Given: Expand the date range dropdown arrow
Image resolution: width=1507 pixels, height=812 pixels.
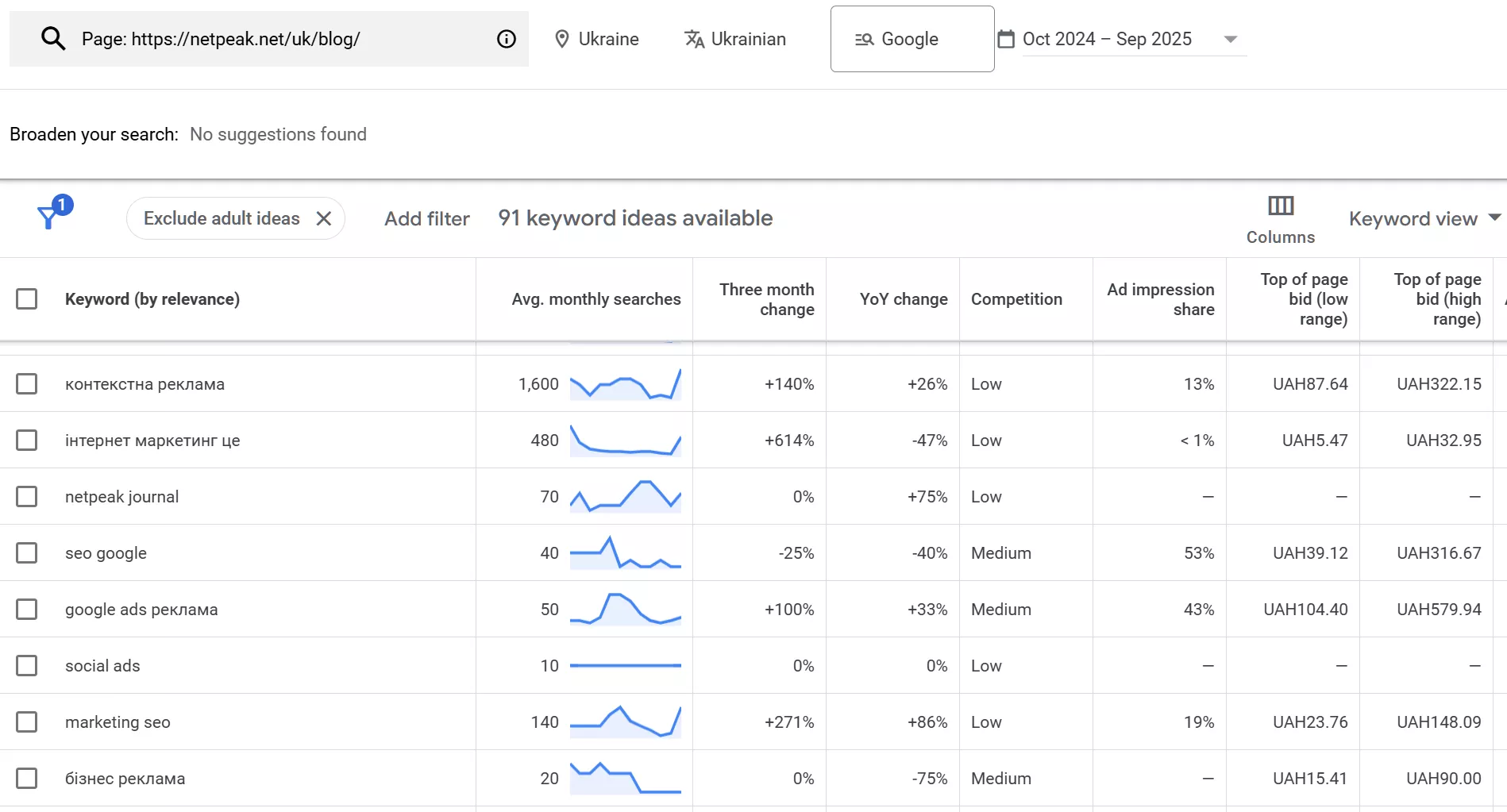Looking at the screenshot, I should pyautogui.click(x=1230, y=40).
